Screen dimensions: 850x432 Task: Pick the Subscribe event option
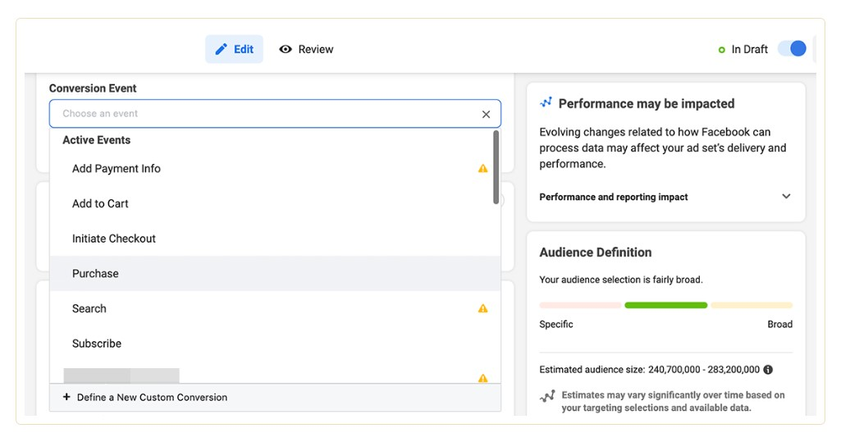[x=97, y=344]
